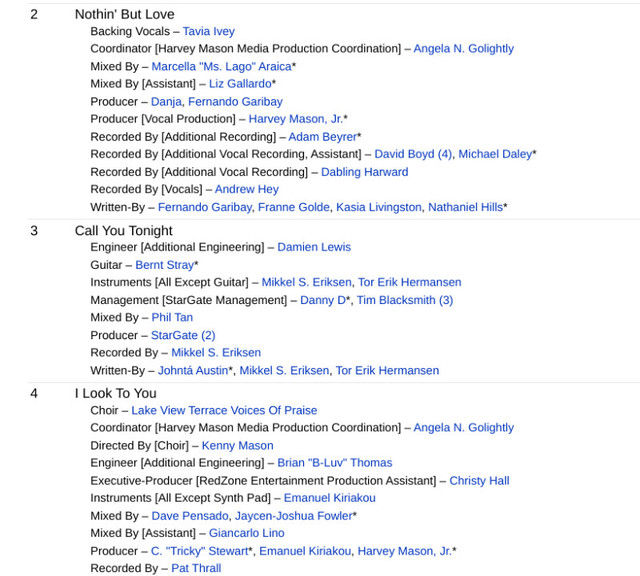
Task: Click the 'Instruments [All Except Synth Pad]' label
Action: click(x=181, y=498)
